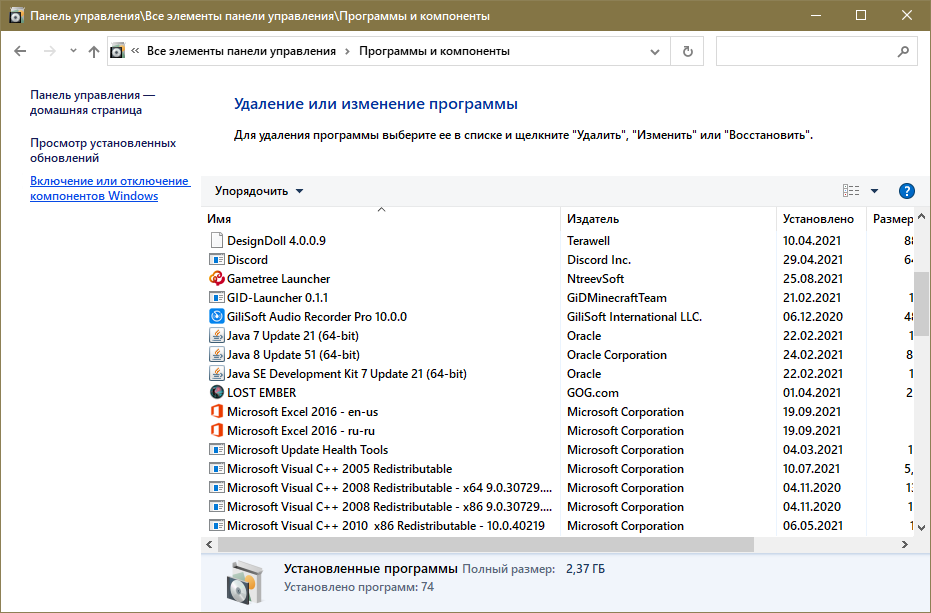Click the refresh button beside address bar
This screenshot has width=931, height=613.
click(687, 51)
